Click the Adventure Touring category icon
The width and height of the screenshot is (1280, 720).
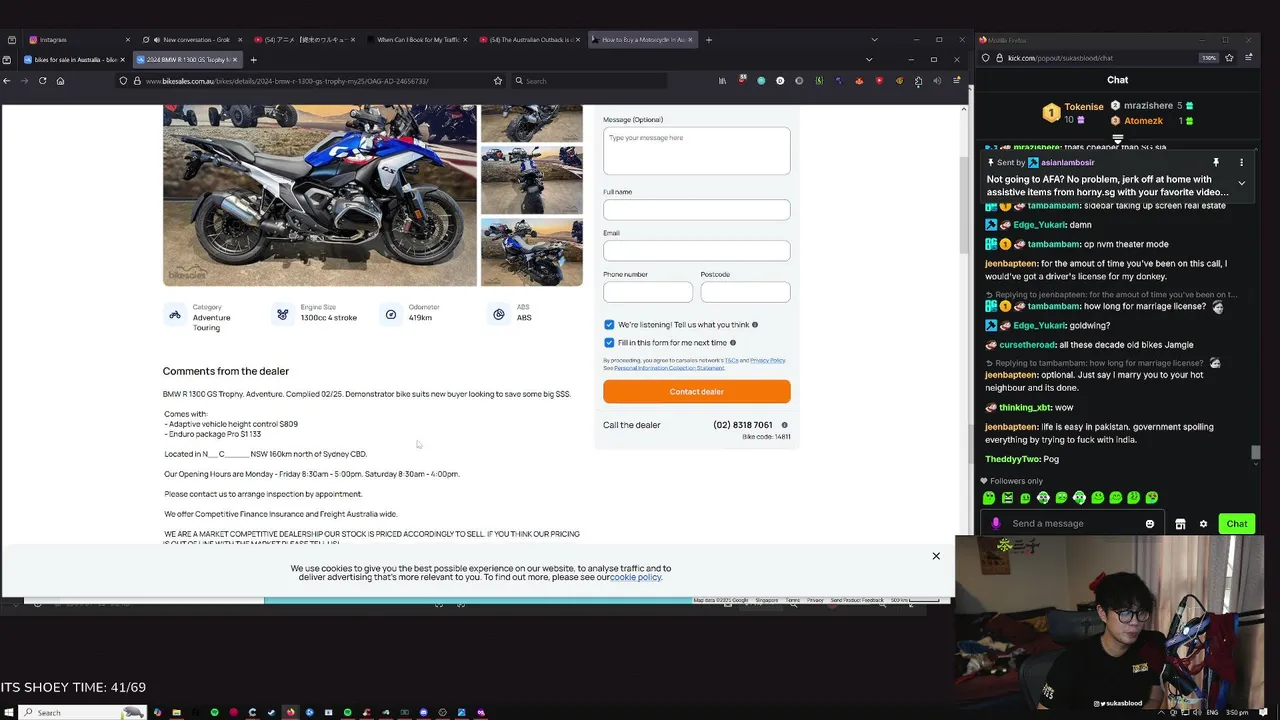click(x=175, y=315)
